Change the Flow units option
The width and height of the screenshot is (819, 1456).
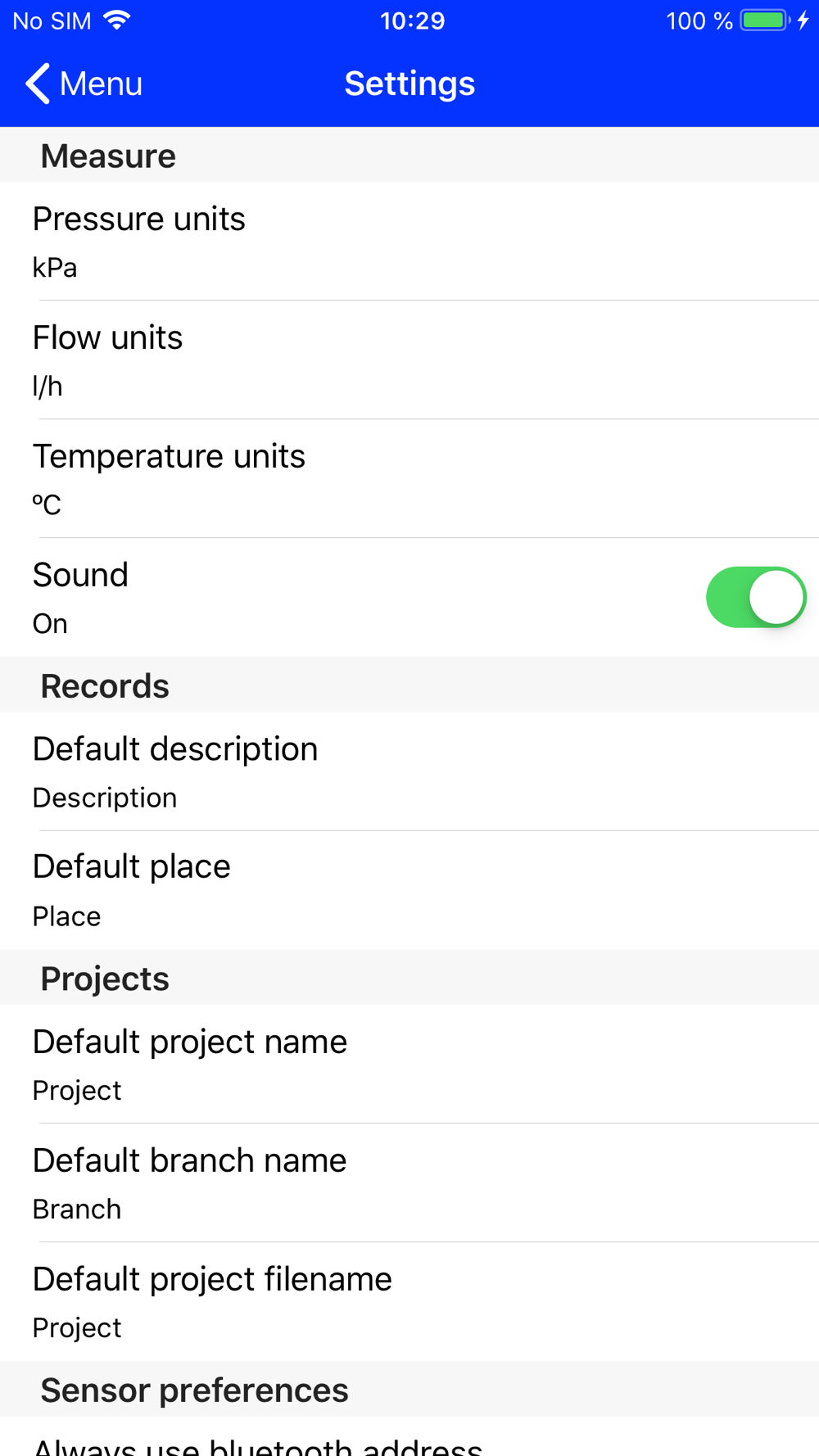[409, 360]
